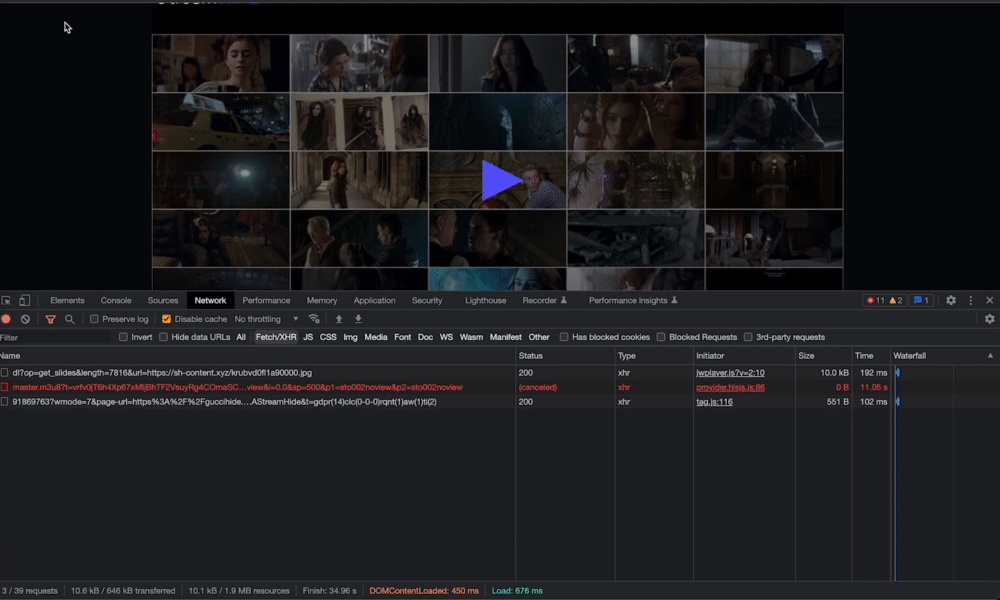Open initiator link tag.js:116
The height and width of the screenshot is (600, 1000).
714,402
